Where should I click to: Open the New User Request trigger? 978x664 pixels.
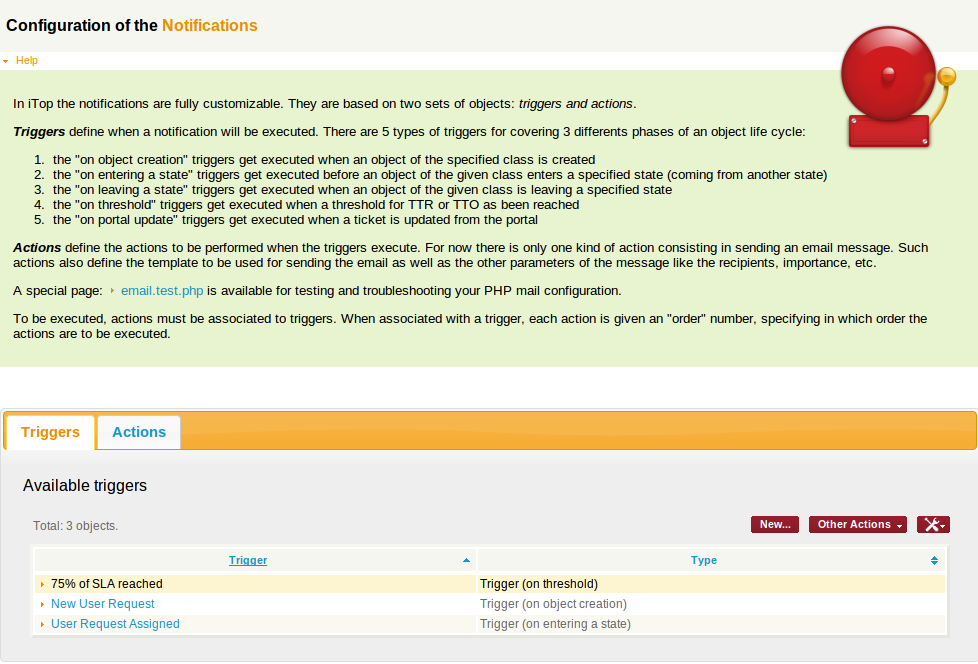coord(103,604)
